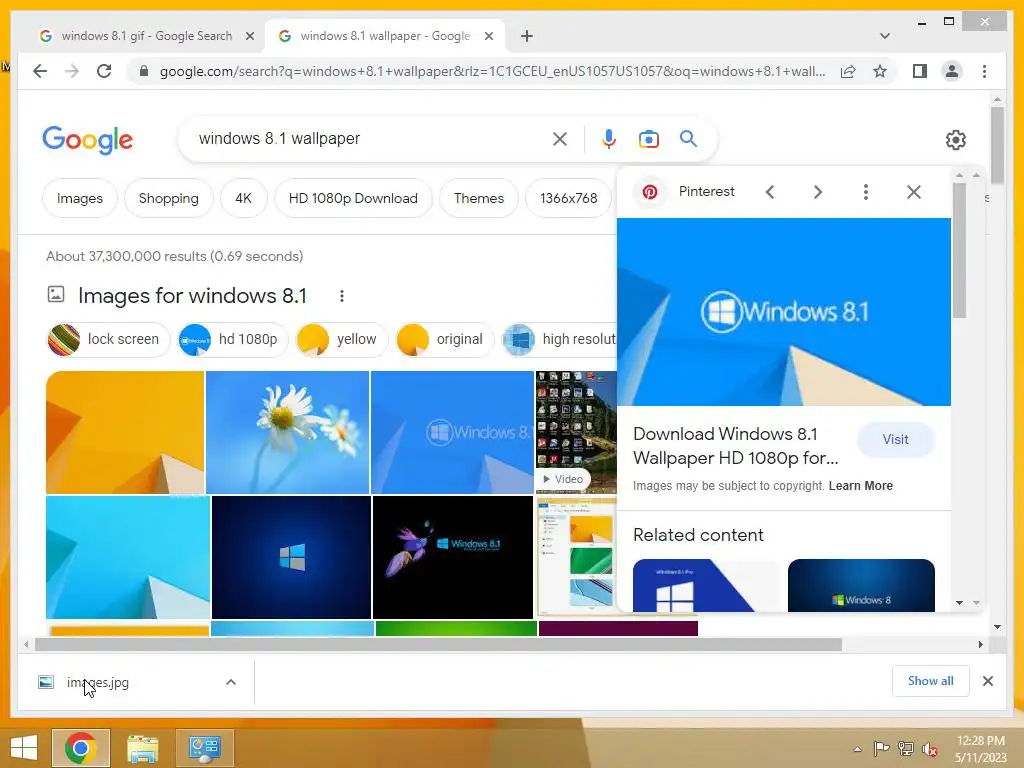Open a new tab with plus button

(527, 36)
